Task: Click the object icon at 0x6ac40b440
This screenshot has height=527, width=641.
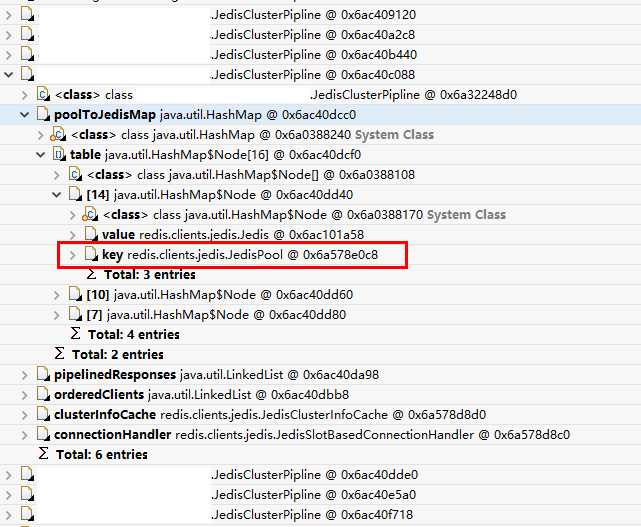Action: [x=27, y=54]
